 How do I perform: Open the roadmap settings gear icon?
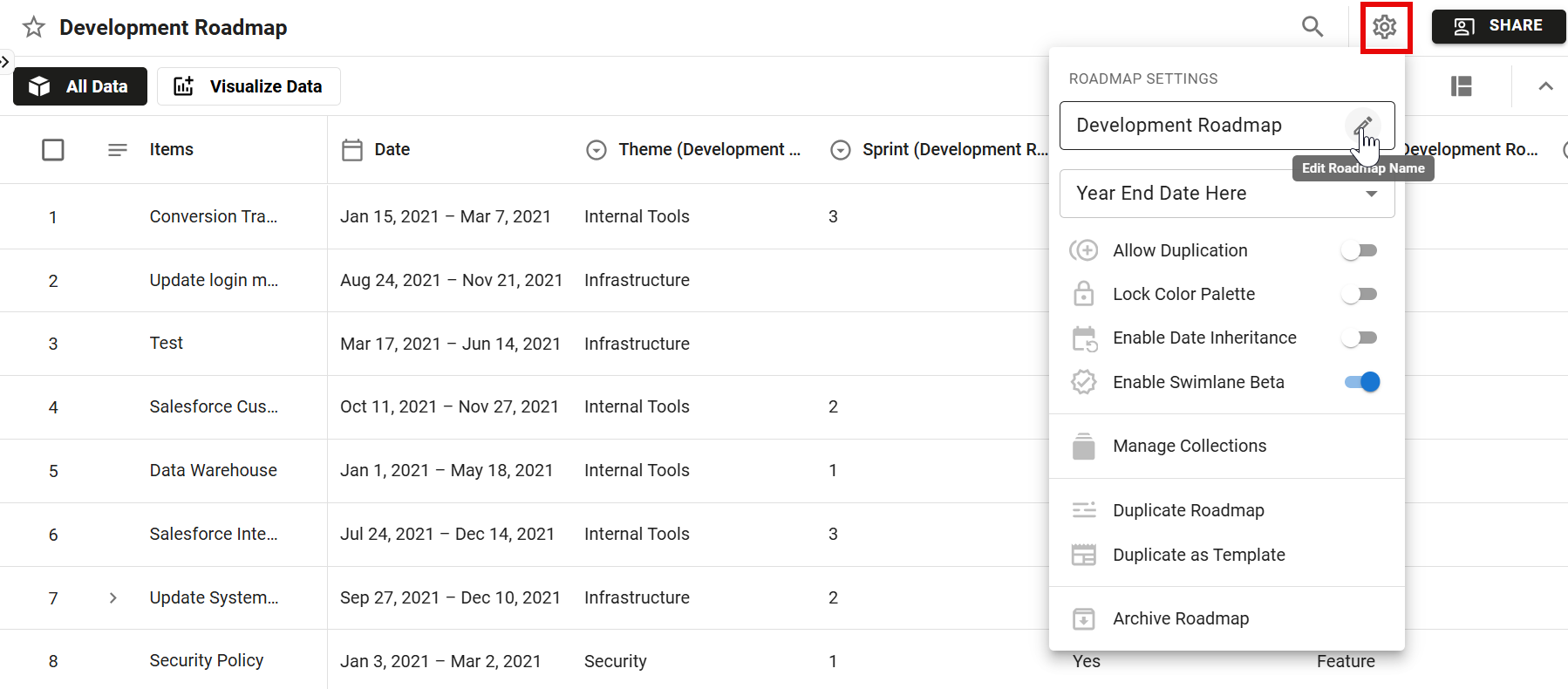(1384, 27)
